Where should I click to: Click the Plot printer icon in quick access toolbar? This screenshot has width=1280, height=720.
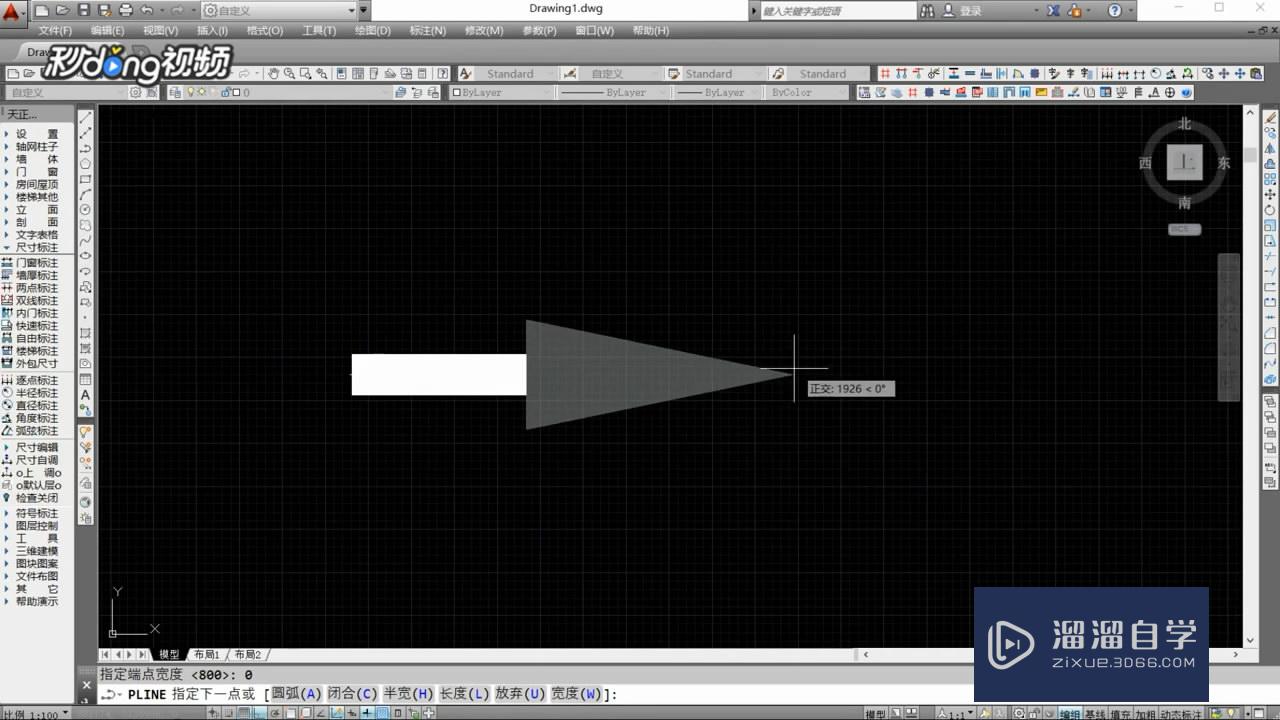click(x=126, y=10)
